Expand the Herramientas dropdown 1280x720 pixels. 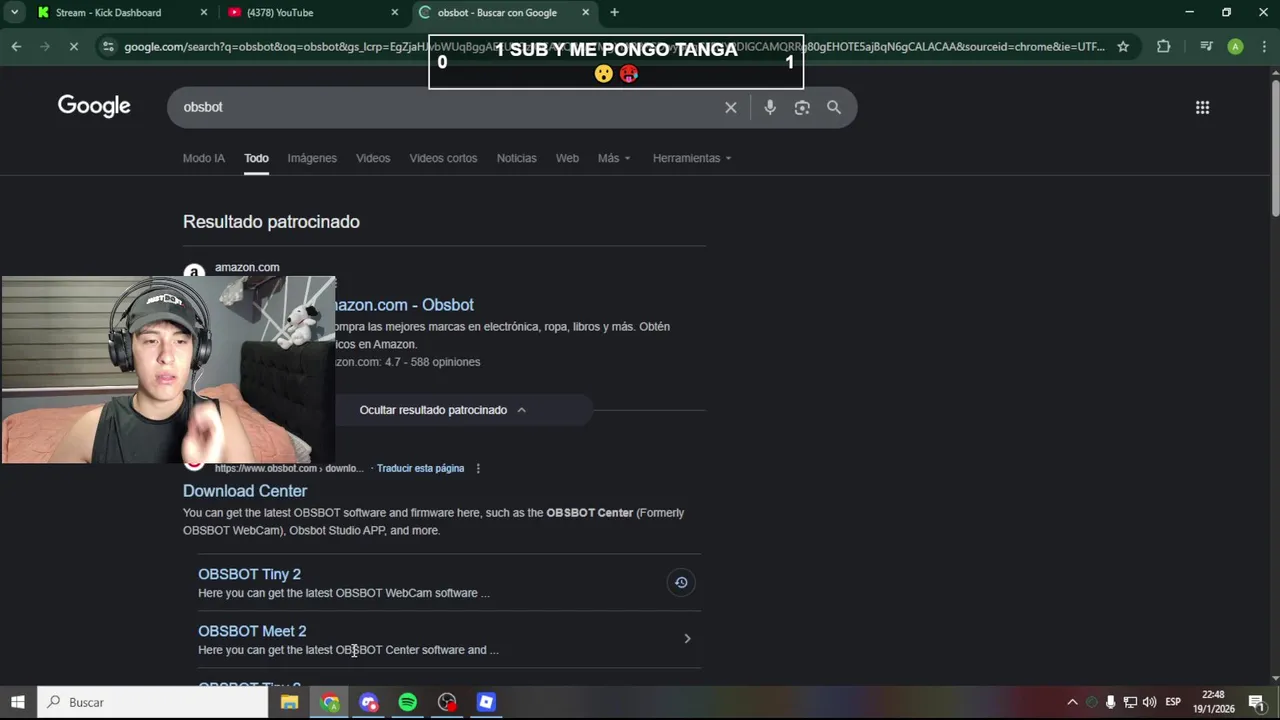click(692, 158)
